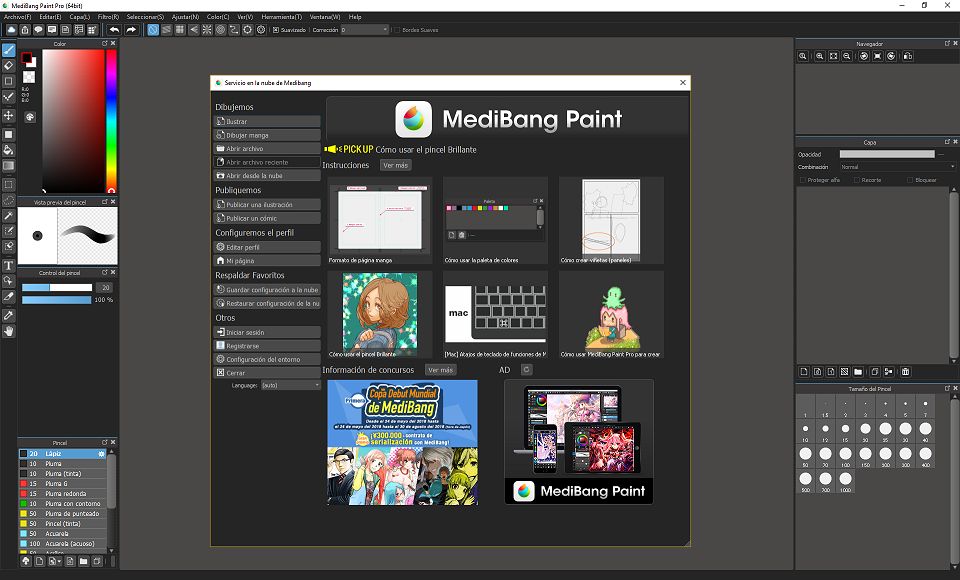The width and height of the screenshot is (960, 580).
Task: Select the transparent color swatch
Action: [x=29, y=77]
